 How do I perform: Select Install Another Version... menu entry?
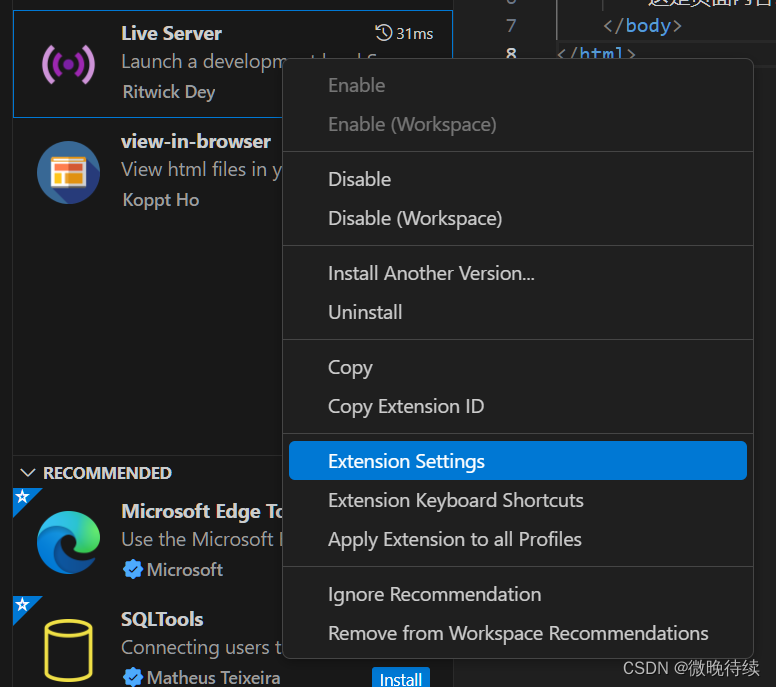coord(518,273)
